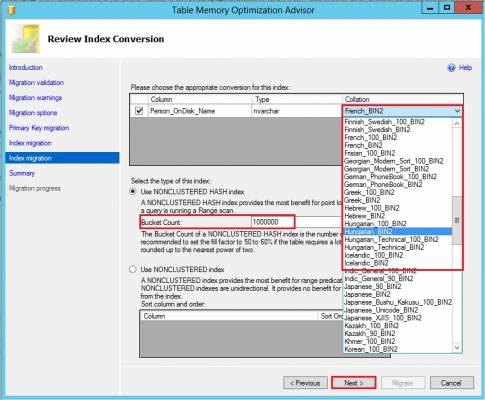This screenshot has height=400, width=485.
Task: Choose Greek_BIN2 collation
Action: click(x=362, y=200)
